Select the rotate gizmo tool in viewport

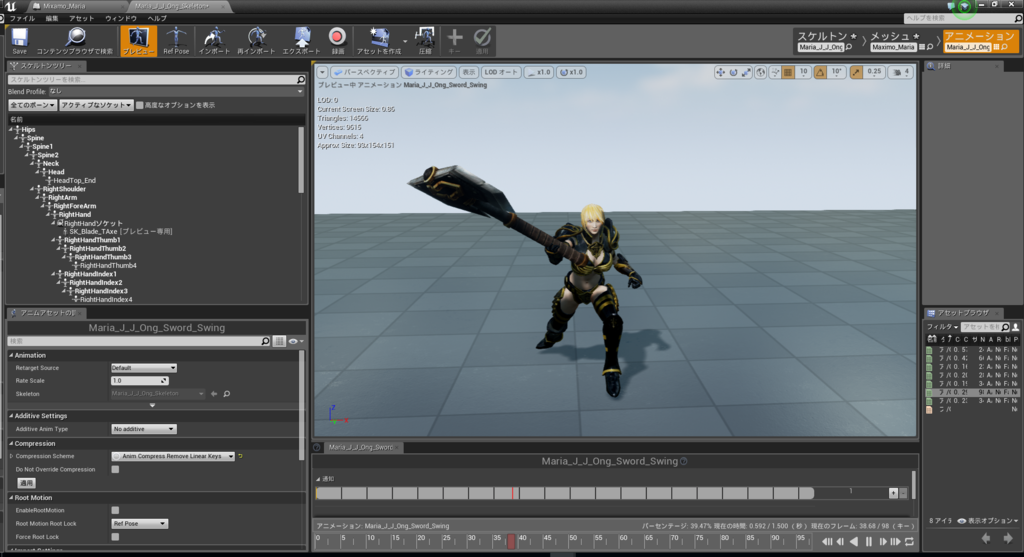click(x=733, y=72)
